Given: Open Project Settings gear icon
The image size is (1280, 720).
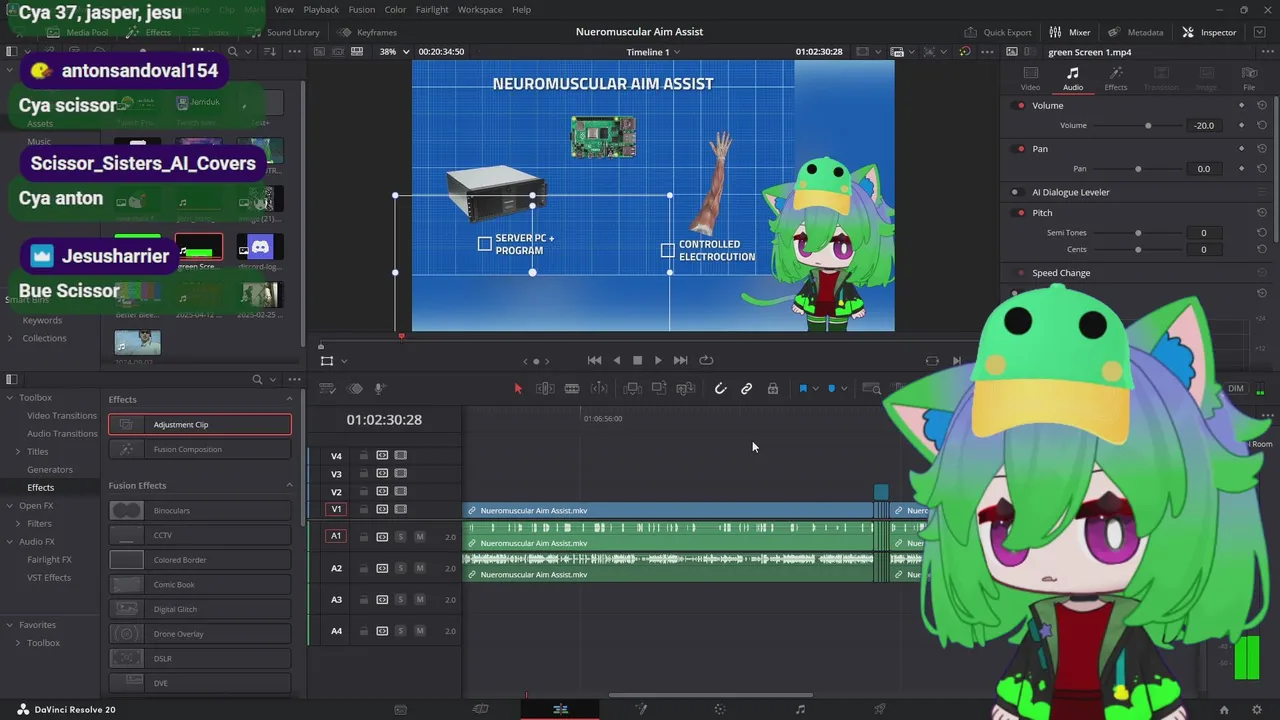Looking at the screenshot, I should tap(1257, 710).
